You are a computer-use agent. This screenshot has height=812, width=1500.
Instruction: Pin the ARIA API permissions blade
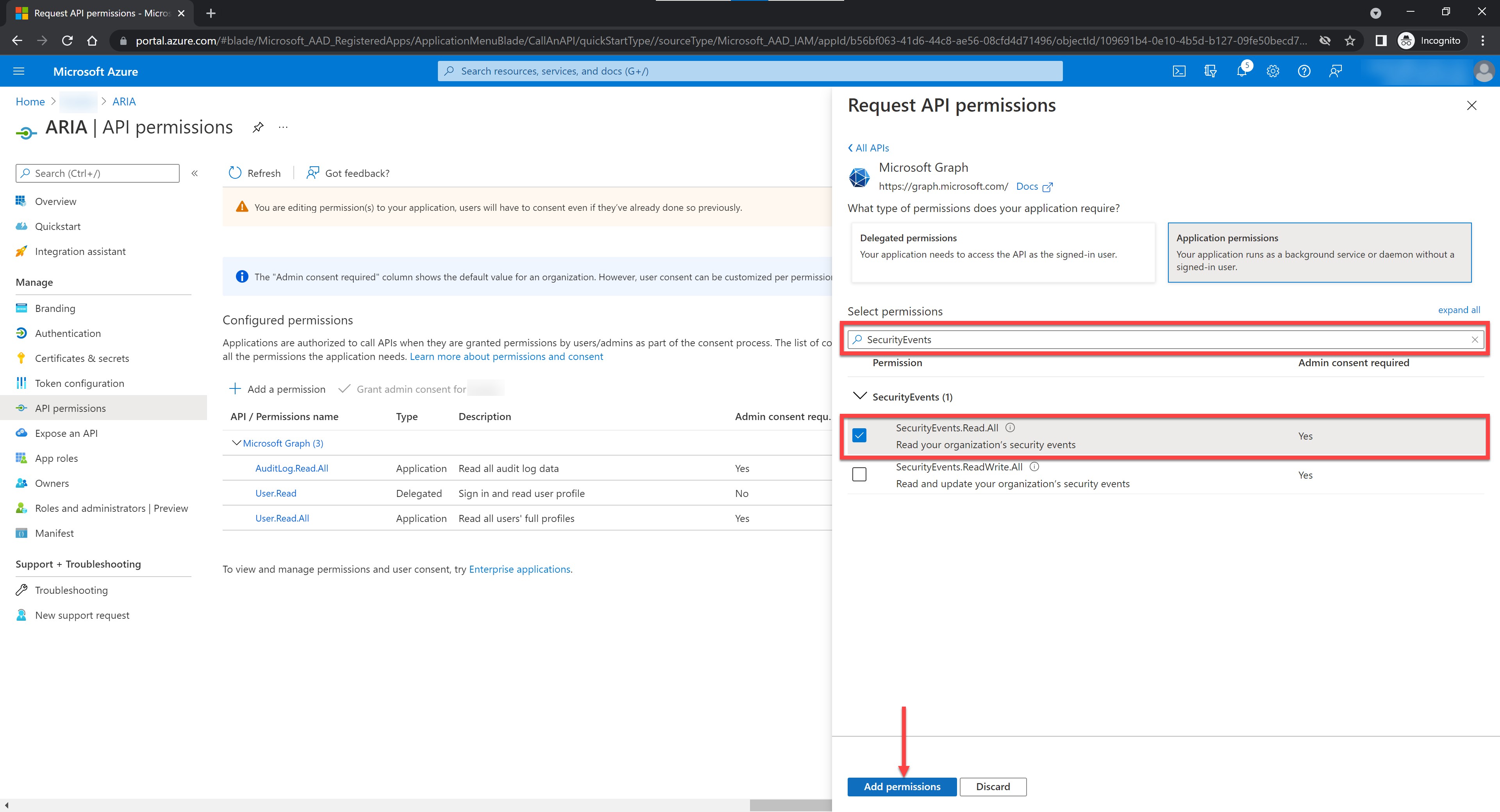click(x=258, y=127)
